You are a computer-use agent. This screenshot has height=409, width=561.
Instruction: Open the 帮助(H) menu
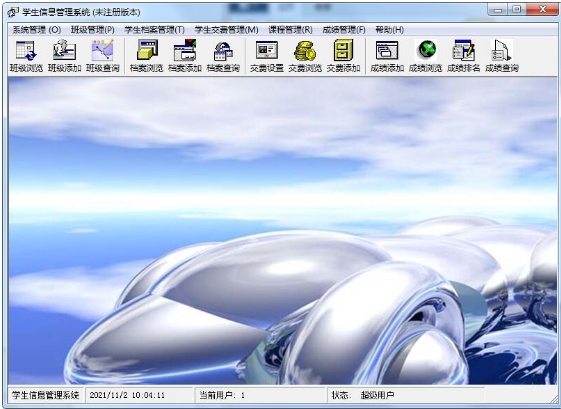(390, 30)
